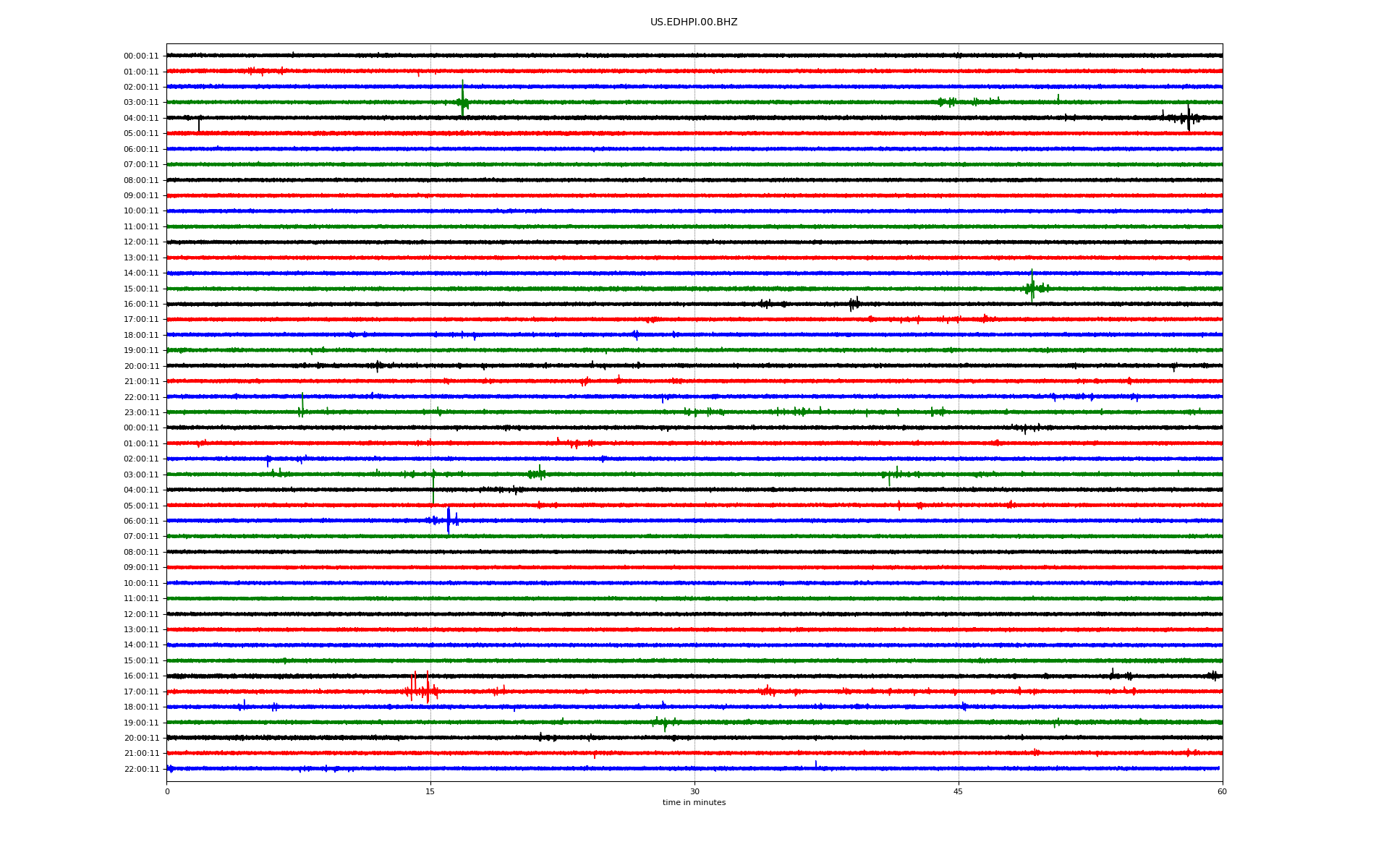Click the x-axis tick label 30

pos(694,791)
